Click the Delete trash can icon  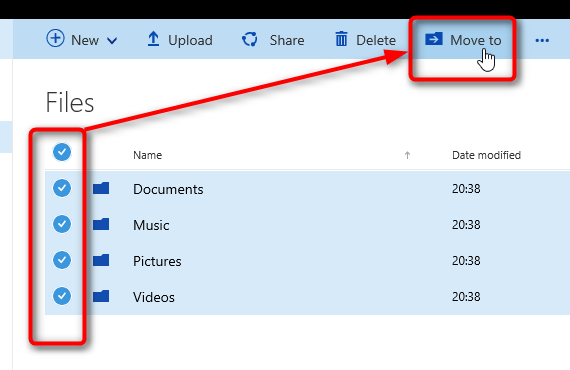(341, 39)
